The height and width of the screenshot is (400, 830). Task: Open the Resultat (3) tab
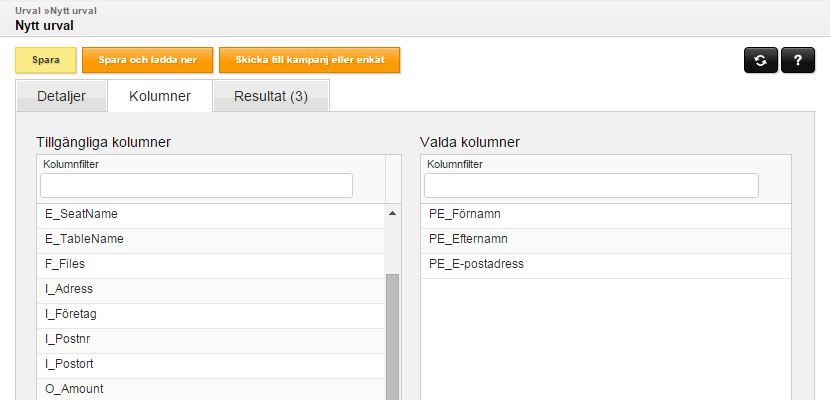click(x=271, y=96)
